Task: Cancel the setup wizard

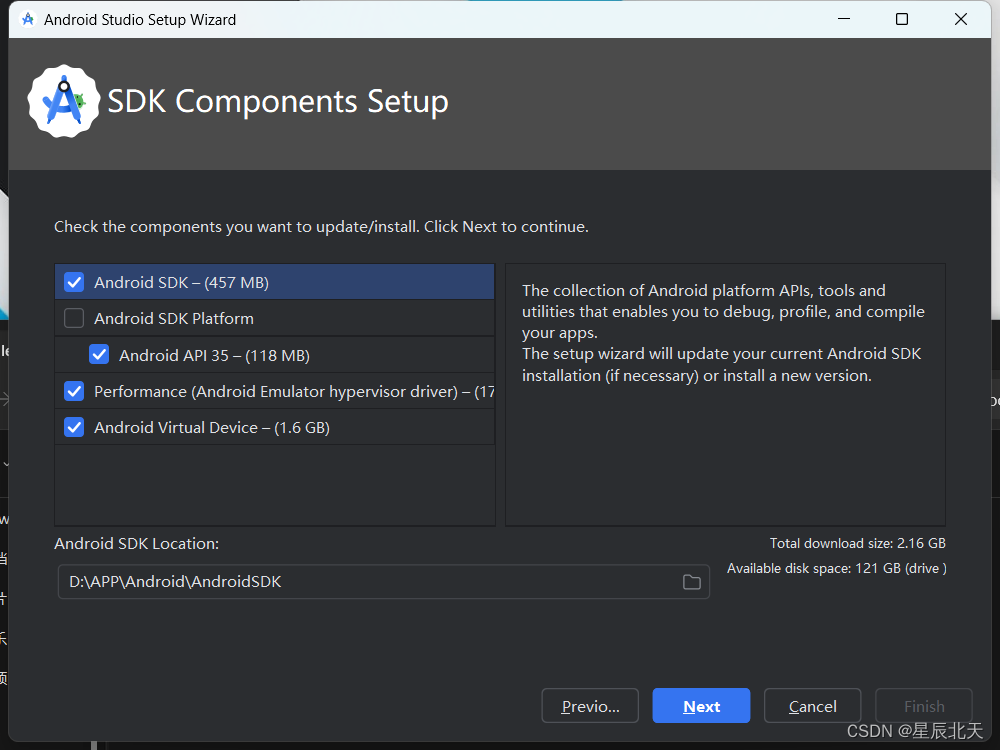Action: point(812,706)
